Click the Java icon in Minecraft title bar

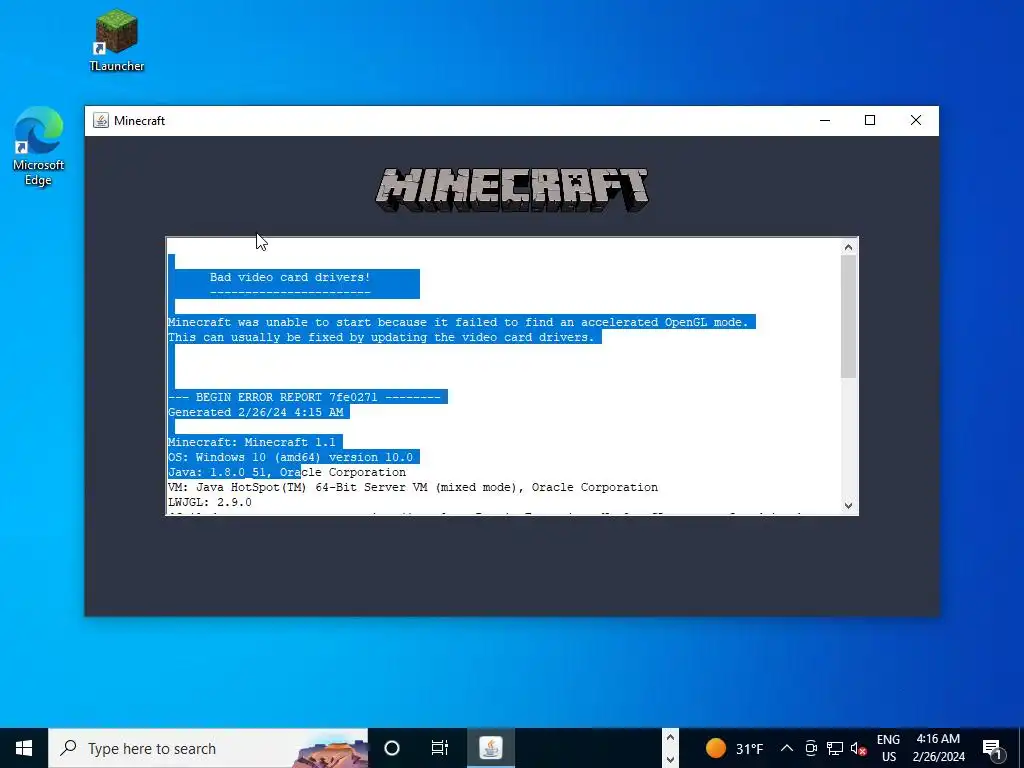coord(101,120)
